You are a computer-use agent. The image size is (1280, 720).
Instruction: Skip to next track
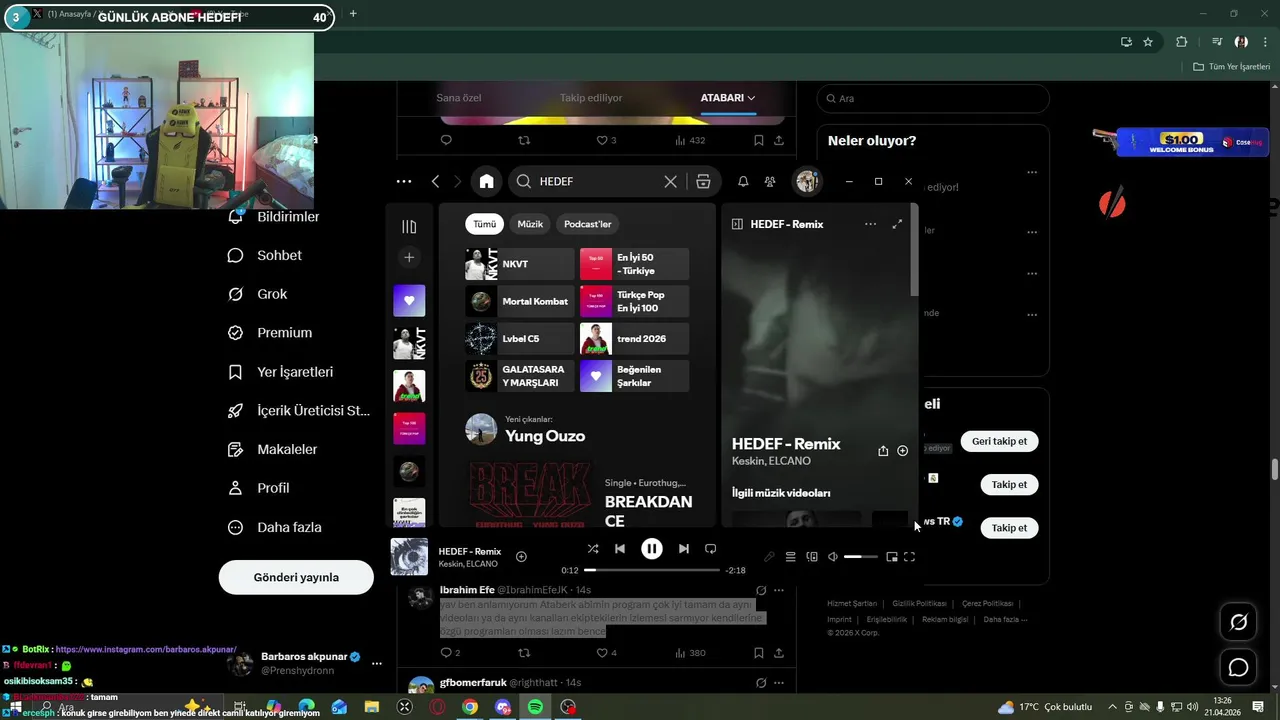point(684,549)
